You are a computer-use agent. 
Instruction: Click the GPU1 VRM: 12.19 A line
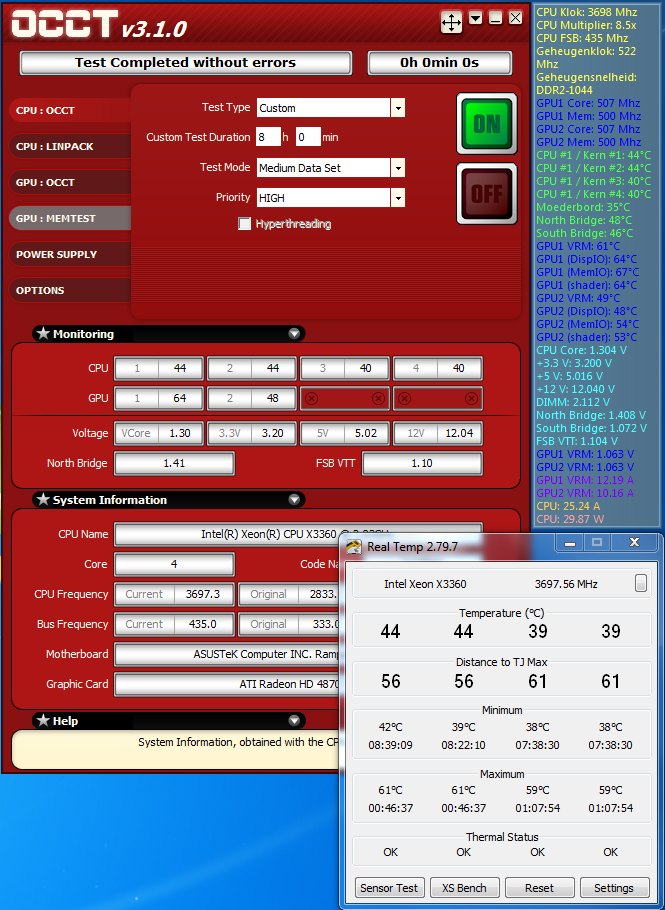point(585,480)
